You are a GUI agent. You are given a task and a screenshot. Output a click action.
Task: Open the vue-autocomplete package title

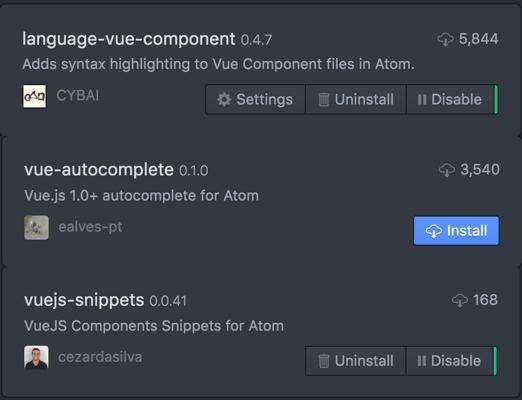tap(99, 170)
